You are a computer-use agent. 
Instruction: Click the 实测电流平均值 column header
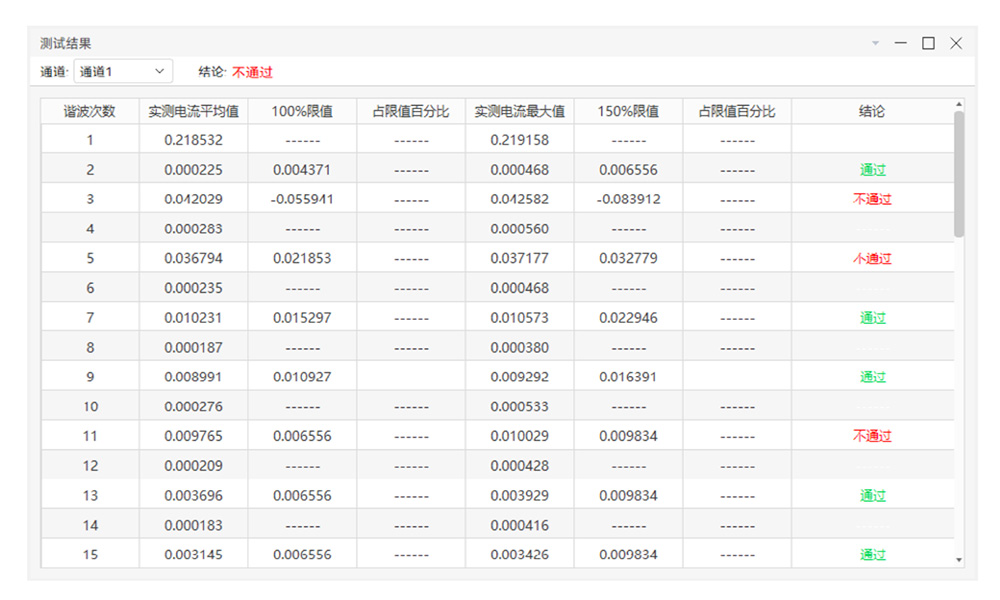point(193,112)
